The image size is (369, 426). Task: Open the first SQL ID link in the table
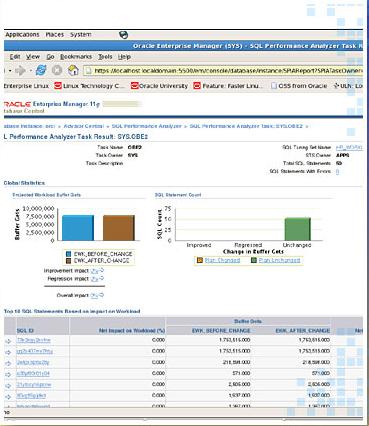click(34, 340)
